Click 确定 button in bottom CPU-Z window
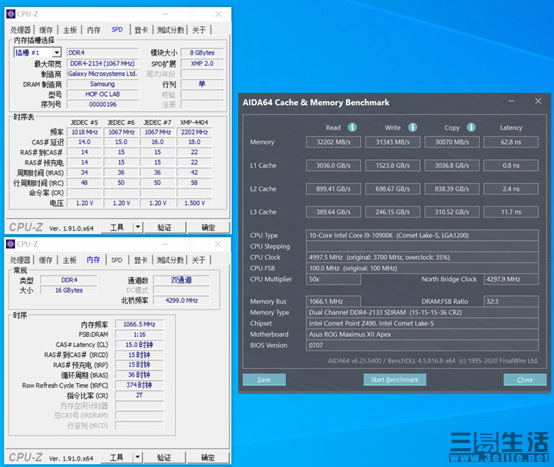Viewport: 554px width, 467px height. pyautogui.click(x=208, y=457)
